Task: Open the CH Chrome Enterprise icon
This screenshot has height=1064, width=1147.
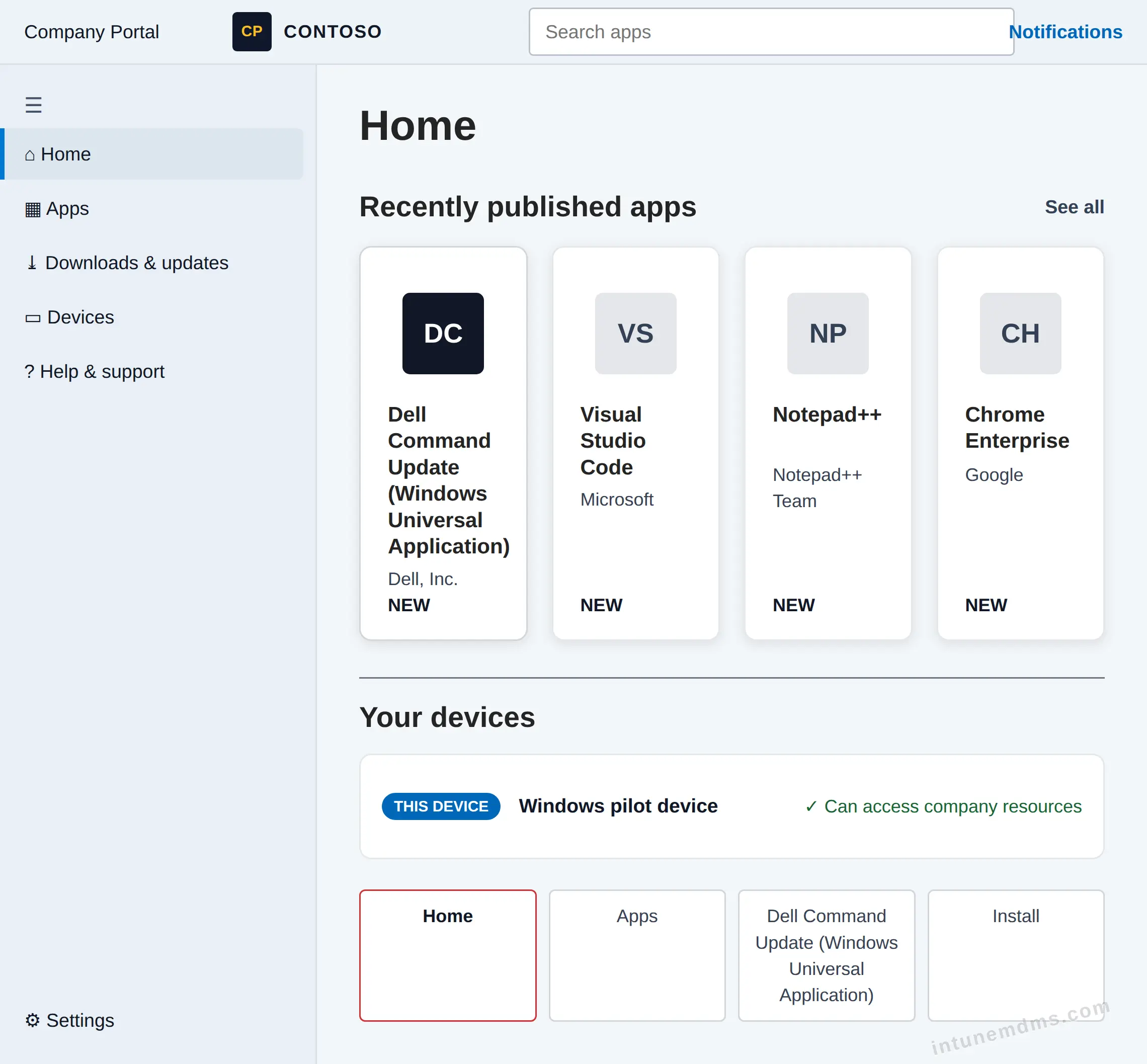Action: pos(1020,334)
